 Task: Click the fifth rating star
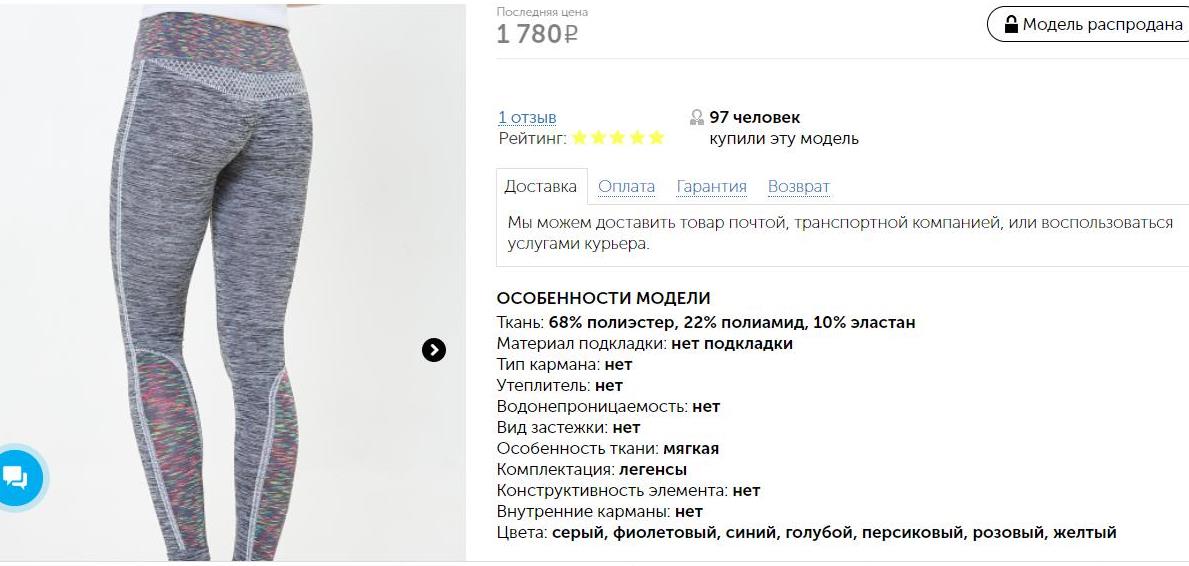coord(656,138)
